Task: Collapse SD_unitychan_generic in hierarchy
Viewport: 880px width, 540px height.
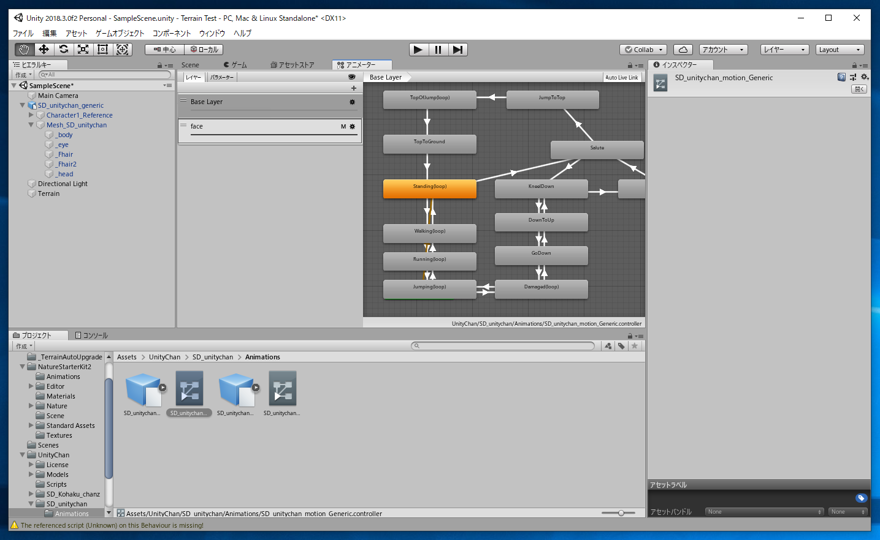Action: click(x=22, y=105)
